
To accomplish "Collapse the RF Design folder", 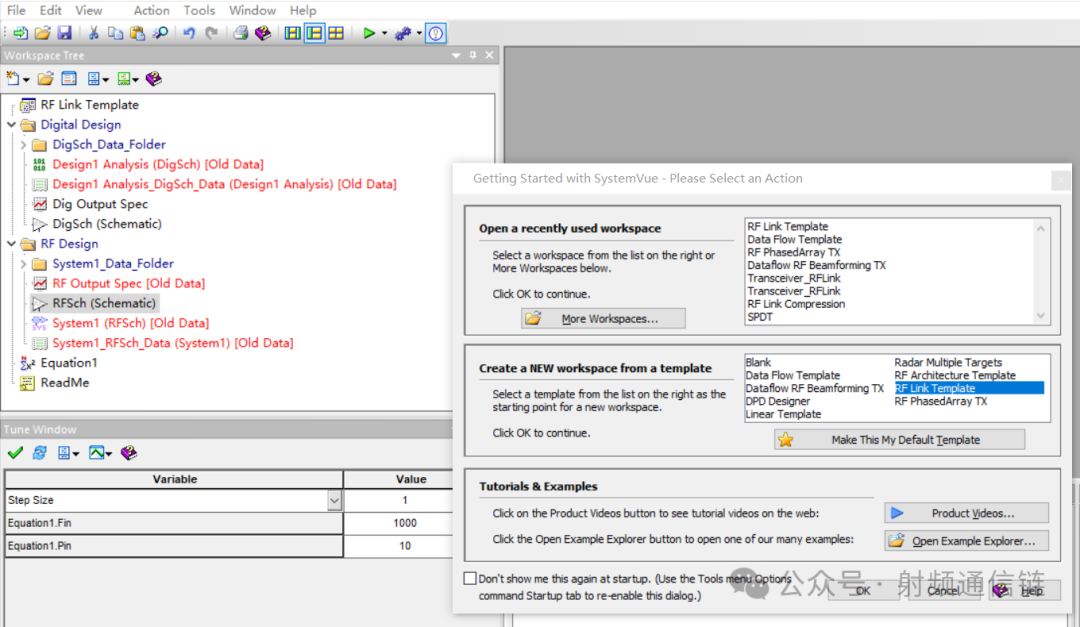I will pos(11,244).
